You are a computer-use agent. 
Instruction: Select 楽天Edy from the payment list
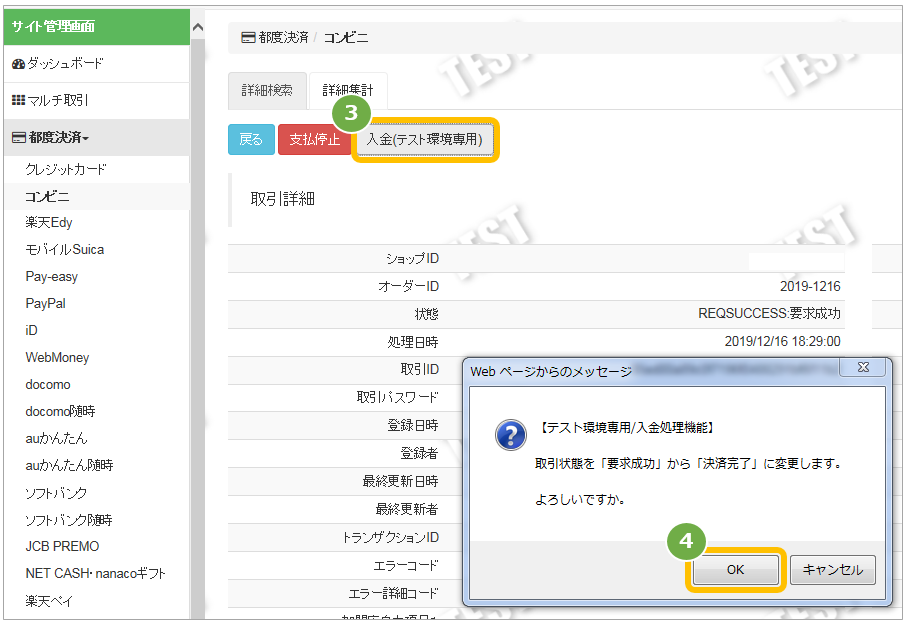pyautogui.click(x=49, y=223)
